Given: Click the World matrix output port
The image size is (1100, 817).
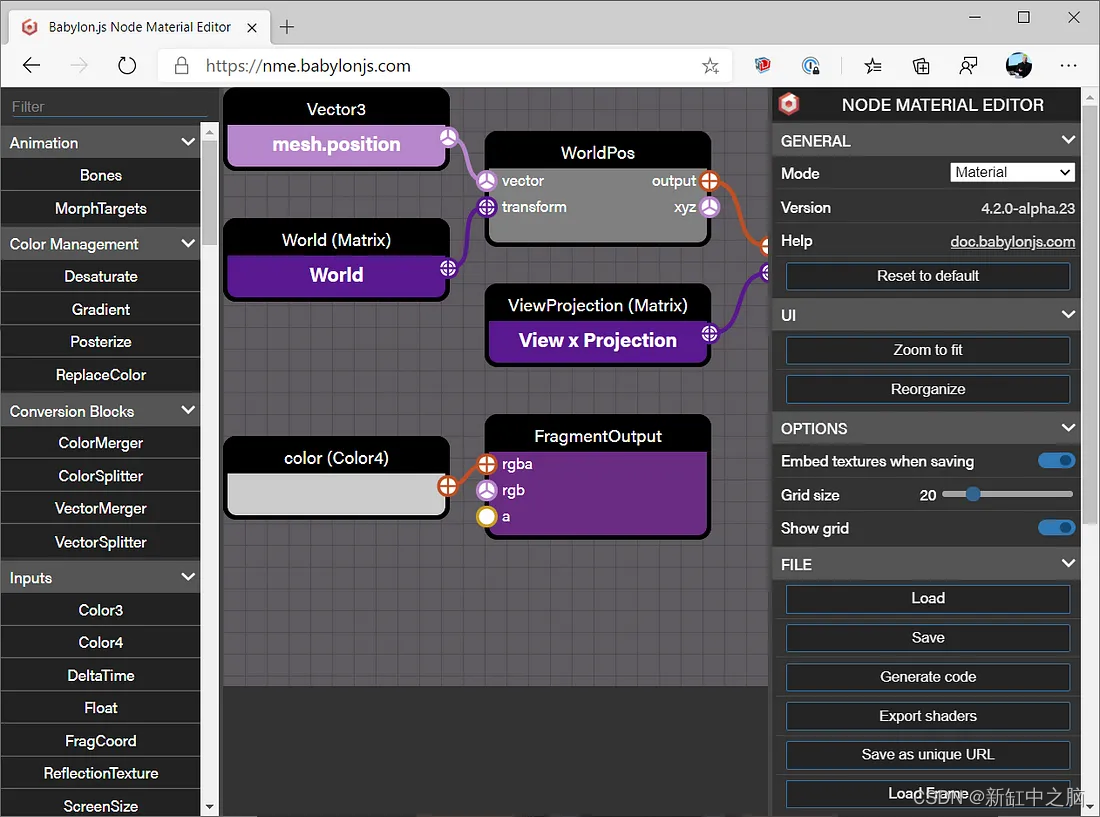Looking at the screenshot, I should pos(448,268).
